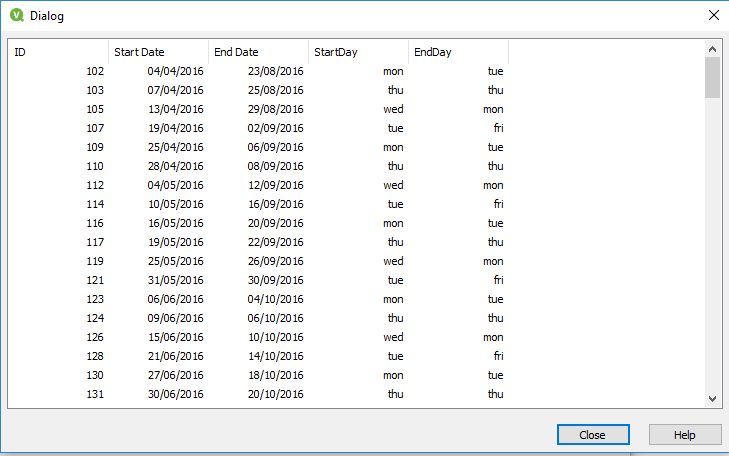
Task: Click end date 02/09/2016
Action: [x=276, y=128]
